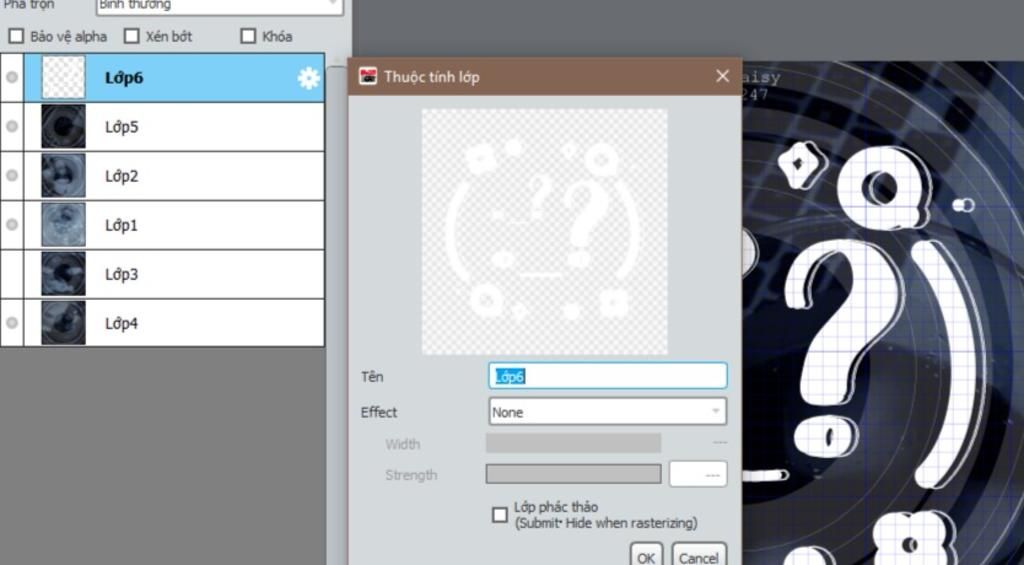Click the Tên name input field
Screen dimensions: 1024x565
tap(607, 376)
